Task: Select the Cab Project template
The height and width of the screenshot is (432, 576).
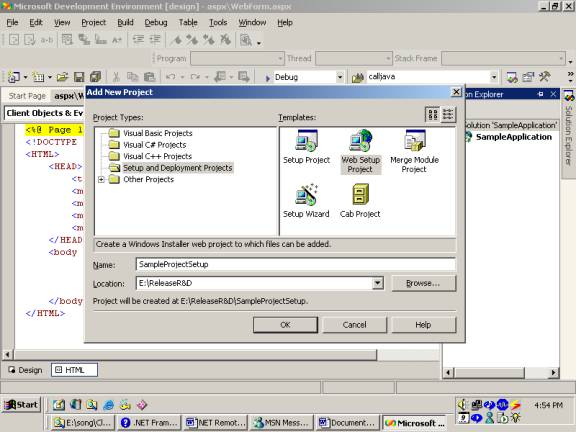Action: [x=360, y=201]
